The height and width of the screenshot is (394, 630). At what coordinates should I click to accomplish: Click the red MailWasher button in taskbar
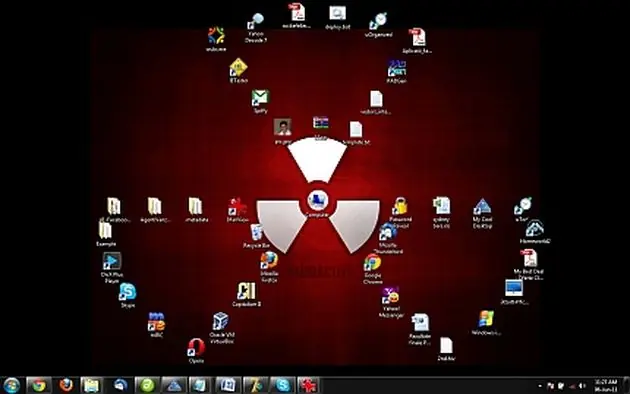pos(309,386)
